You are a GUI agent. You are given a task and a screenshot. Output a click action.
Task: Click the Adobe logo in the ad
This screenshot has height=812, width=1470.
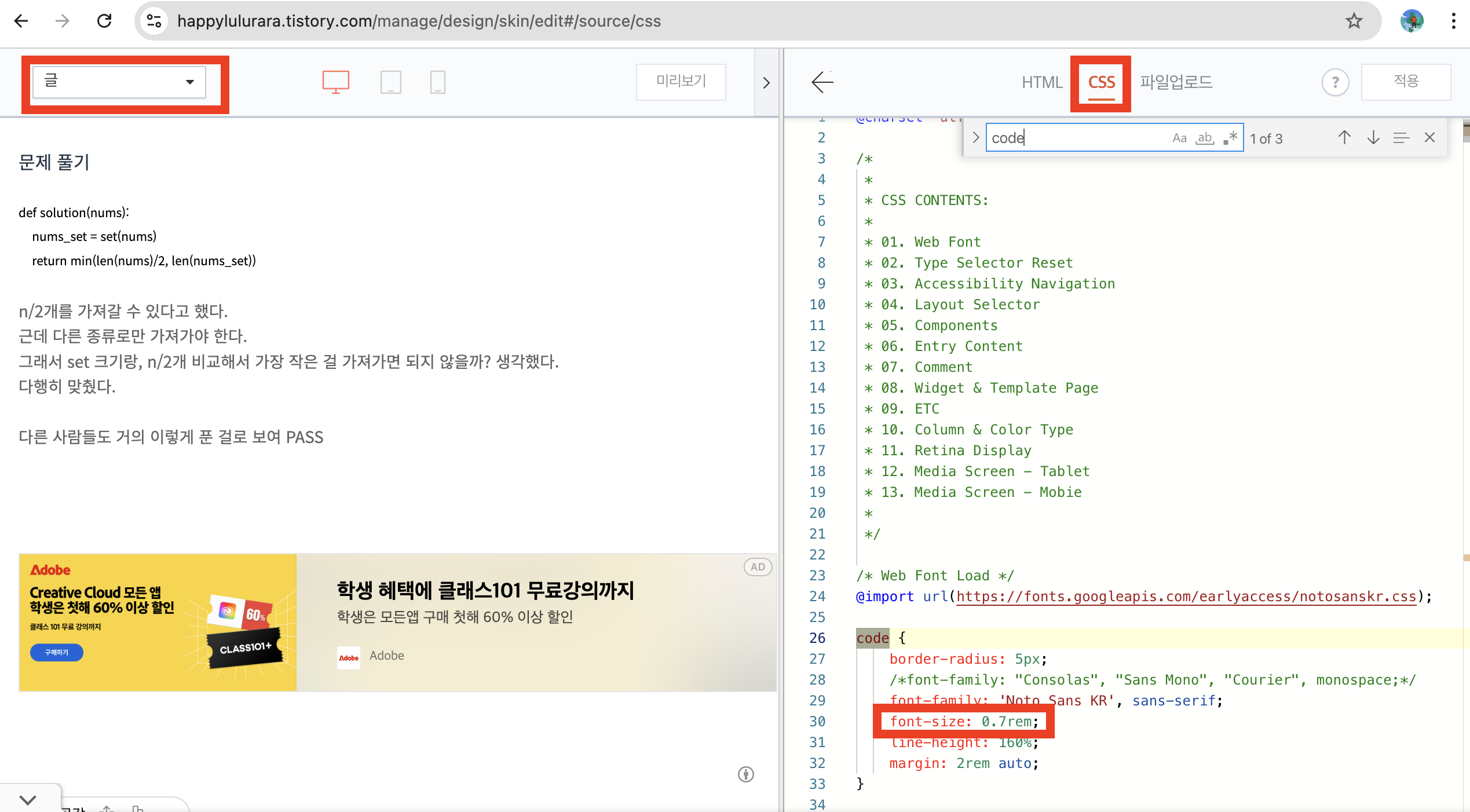pos(349,657)
